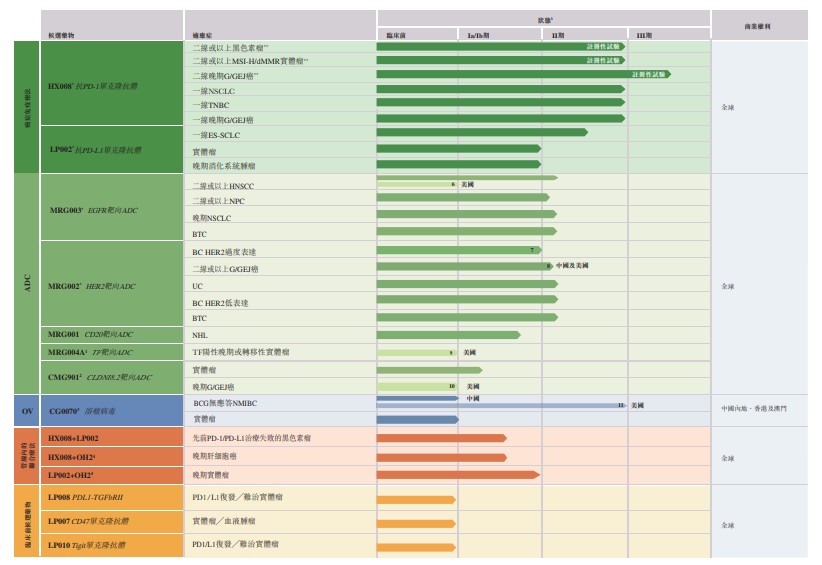Select the blue CG0070 oncolytic virus cell
Viewport: 822px width, 565px height.
coord(112,410)
